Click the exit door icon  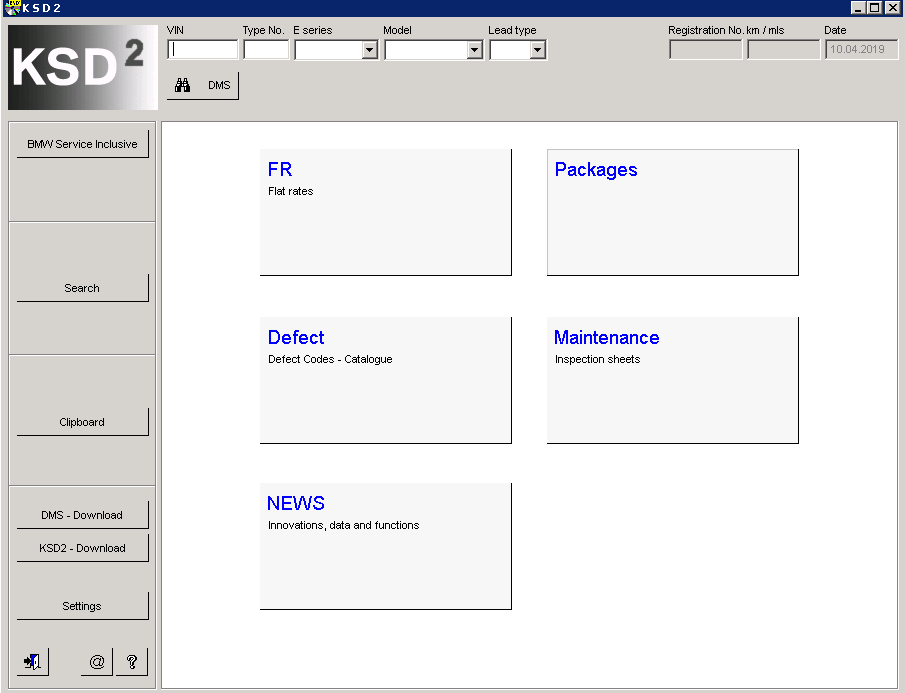pos(32,661)
